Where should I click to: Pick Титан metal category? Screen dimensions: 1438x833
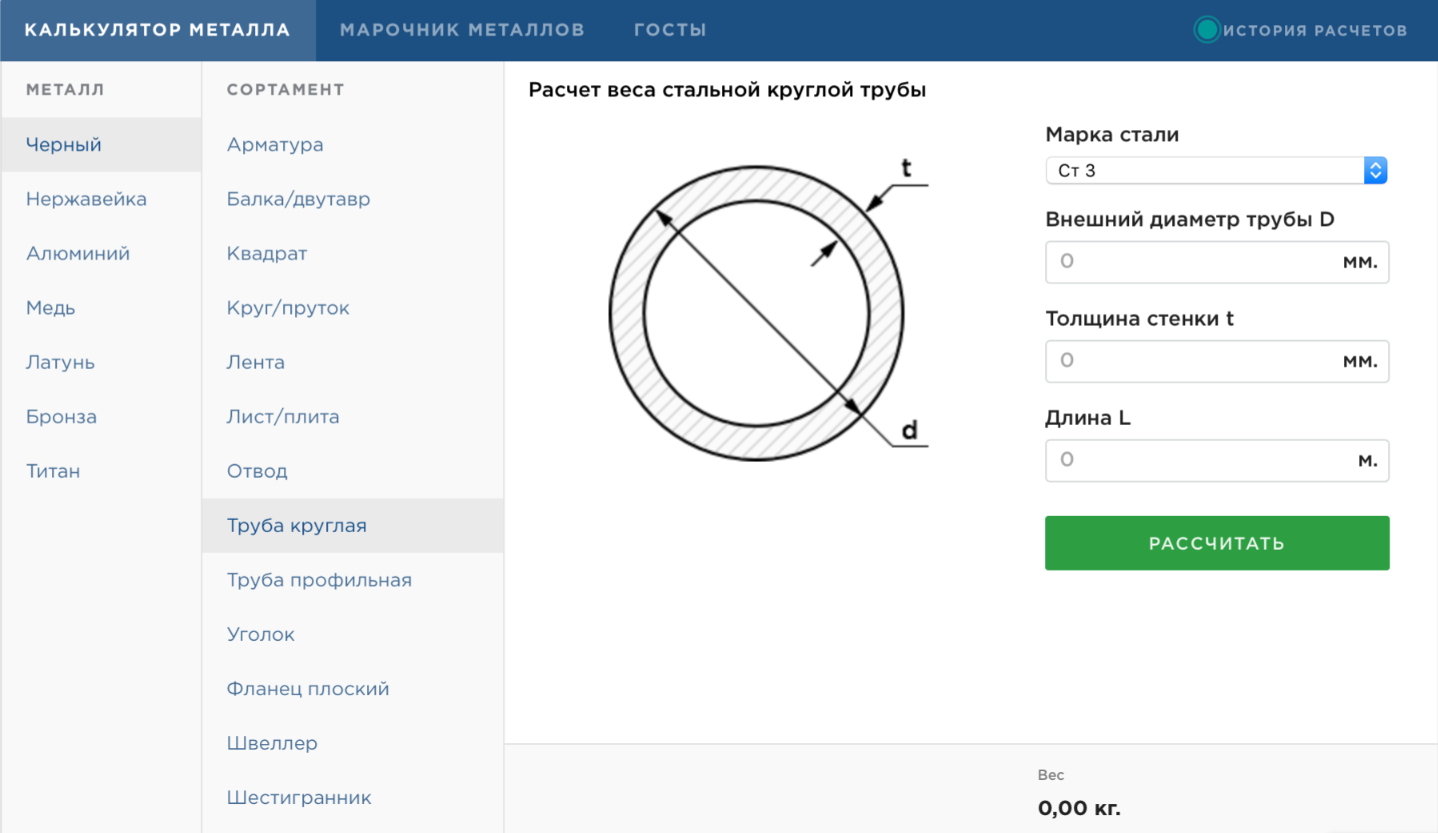click(x=53, y=471)
